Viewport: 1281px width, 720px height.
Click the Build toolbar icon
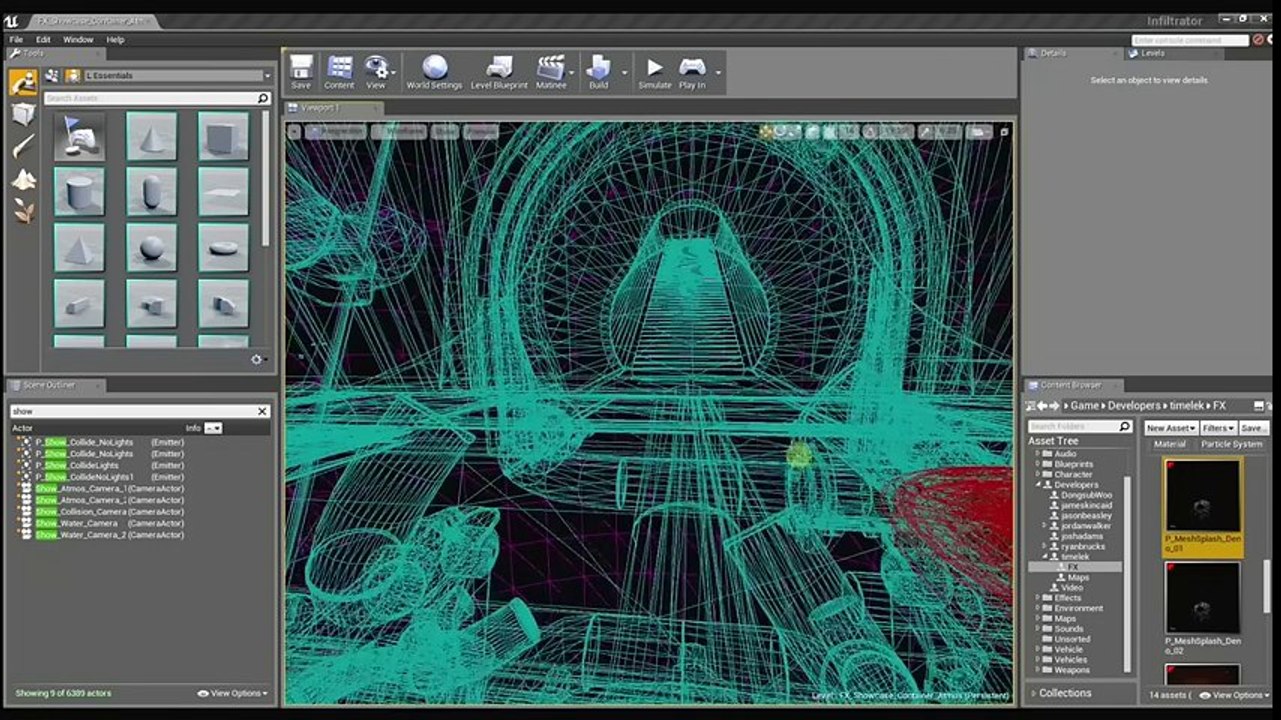[x=598, y=72]
